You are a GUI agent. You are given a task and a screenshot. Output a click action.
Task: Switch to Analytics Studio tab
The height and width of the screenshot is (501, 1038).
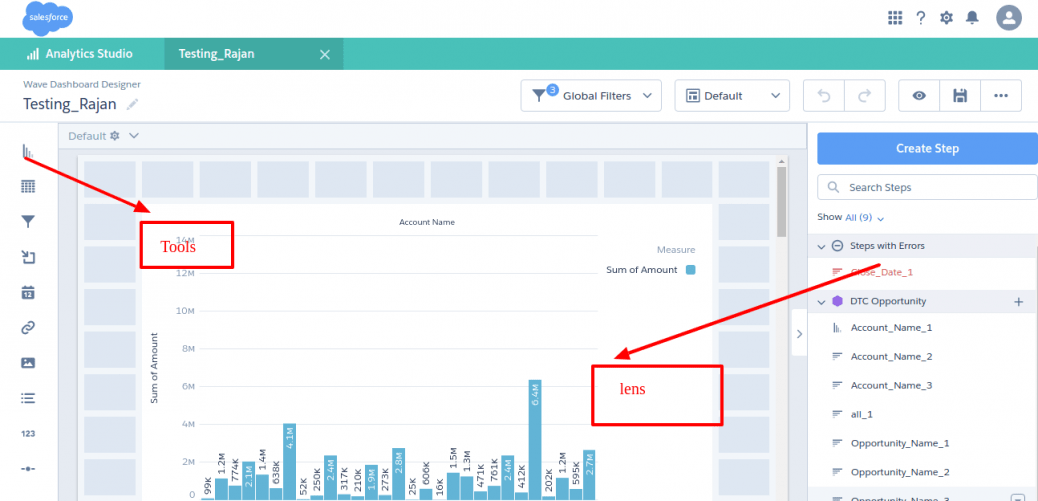point(79,54)
